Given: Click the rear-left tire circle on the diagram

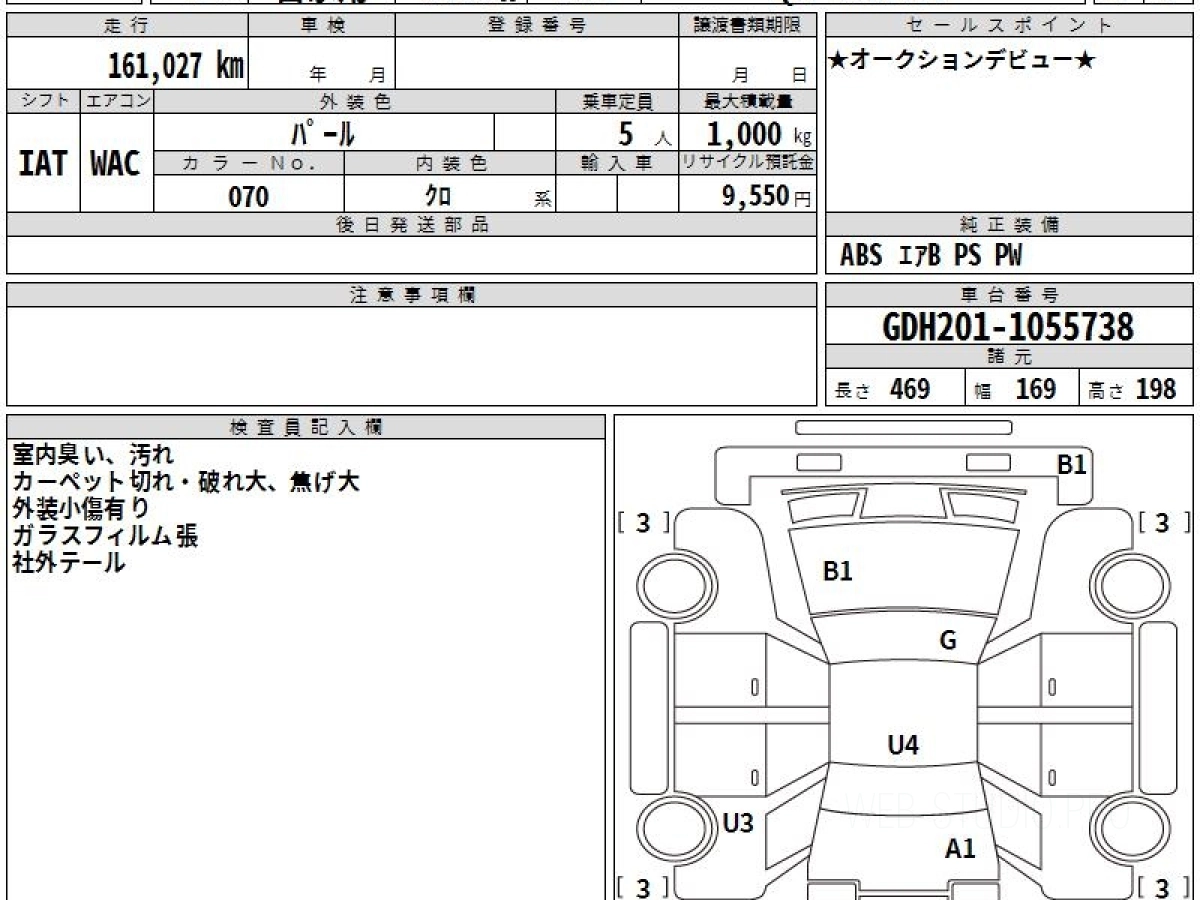Looking at the screenshot, I should click(667, 827).
